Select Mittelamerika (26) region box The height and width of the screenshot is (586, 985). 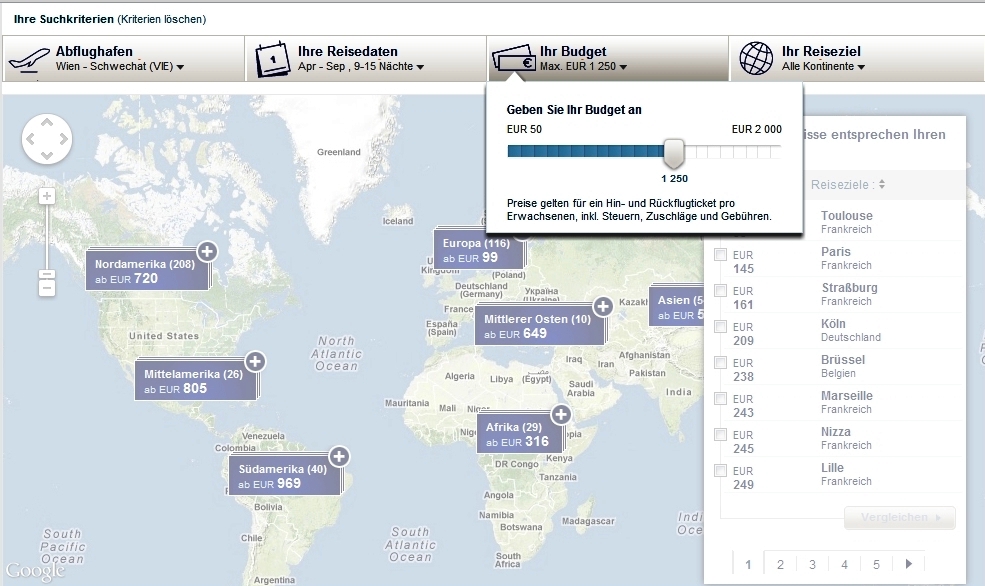click(x=195, y=381)
